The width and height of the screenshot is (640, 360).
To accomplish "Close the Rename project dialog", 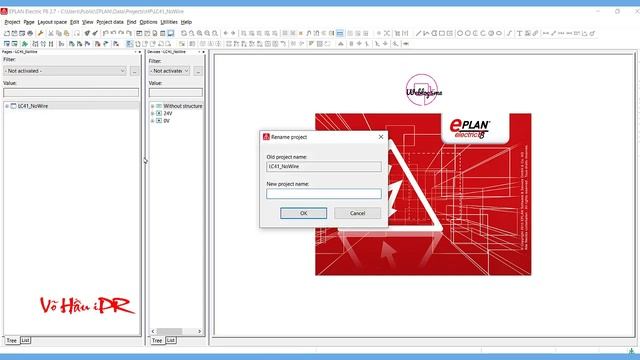I will (x=381, y=137).
